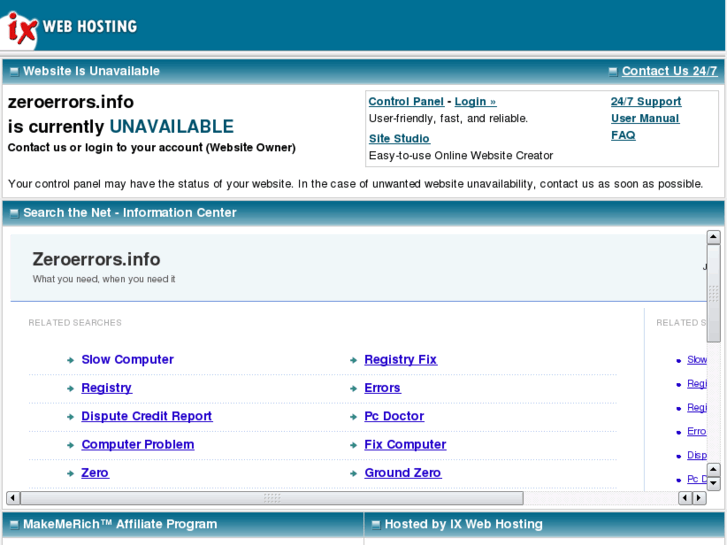The image size is (727, 545).
Task: Click the arrow icon beside Pc Doctor
Action: [x=353, y=417]
